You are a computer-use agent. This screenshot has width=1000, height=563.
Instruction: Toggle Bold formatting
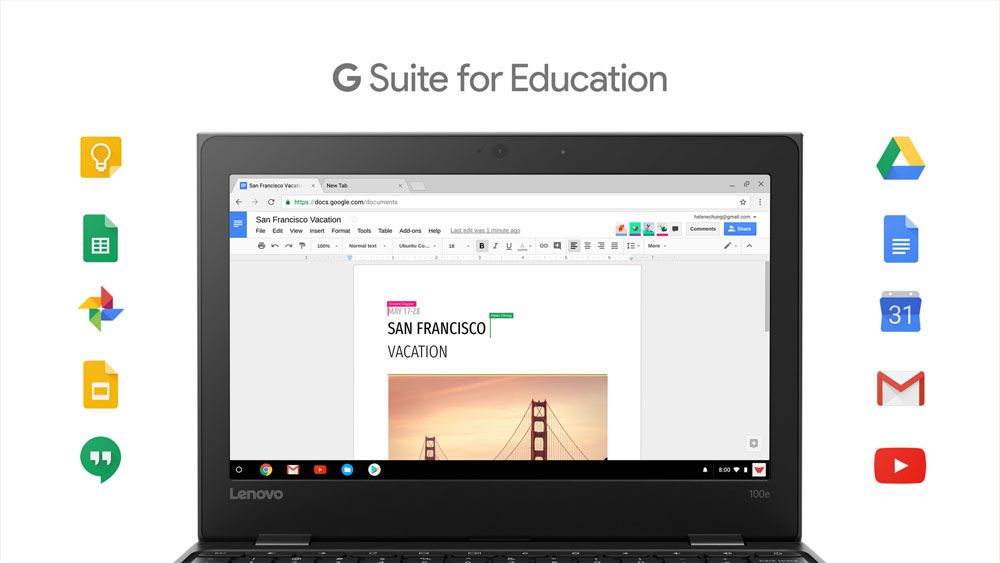click(x=481, y=246)
